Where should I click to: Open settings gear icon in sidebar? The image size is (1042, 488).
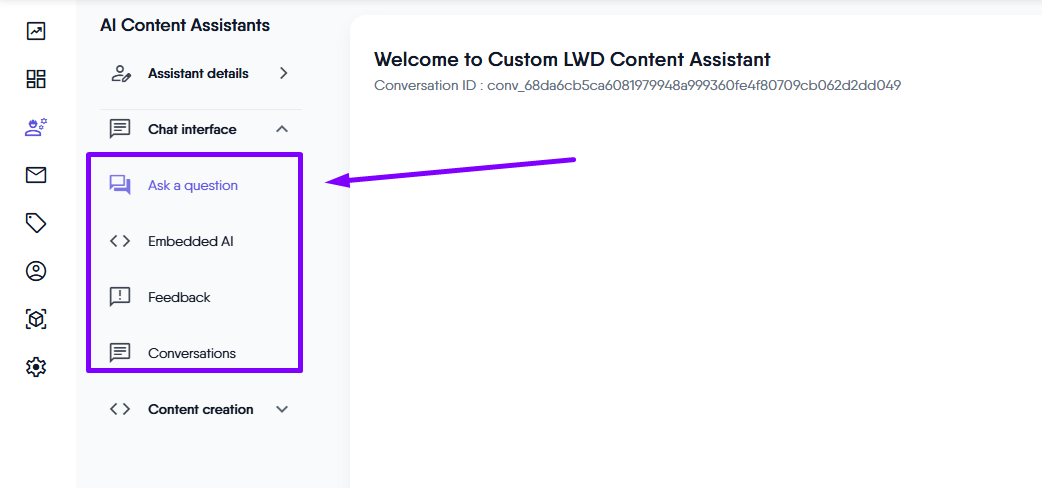pos(36,367)
